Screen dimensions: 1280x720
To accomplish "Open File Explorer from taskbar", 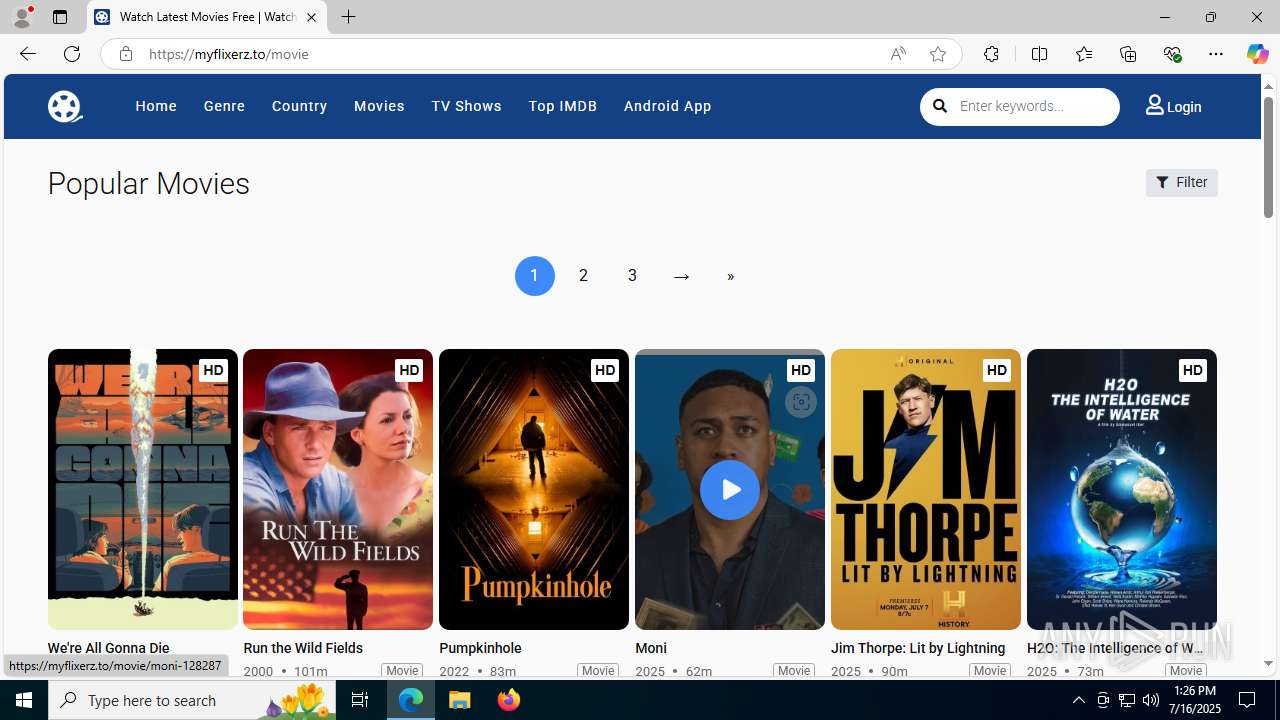I will pyautogui.click(x=460, y=700).
